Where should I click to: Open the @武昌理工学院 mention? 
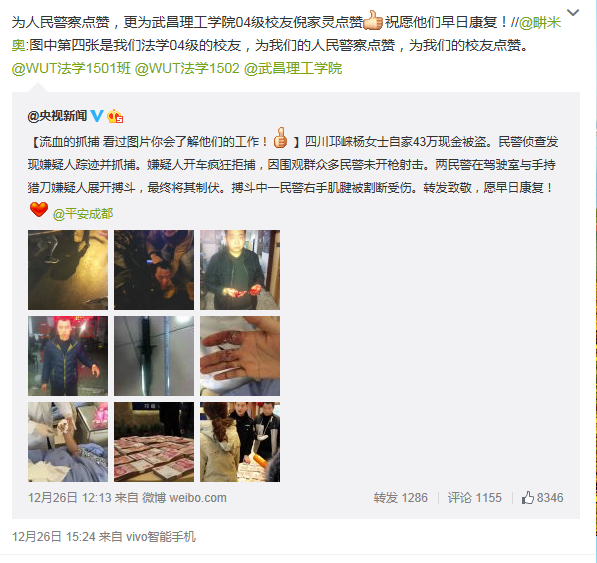[x=292, y=69]
